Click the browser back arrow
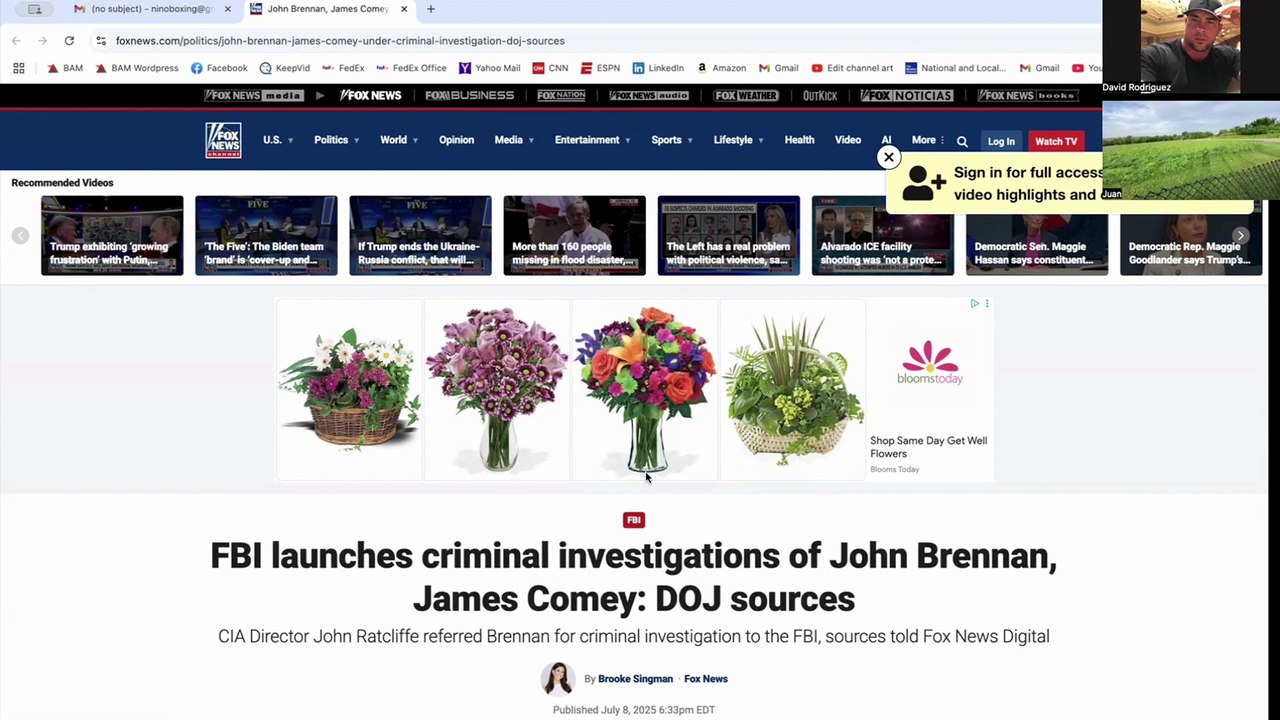Image resolution: width=1280 pixels, height=720 pixels. pos(16,40)
